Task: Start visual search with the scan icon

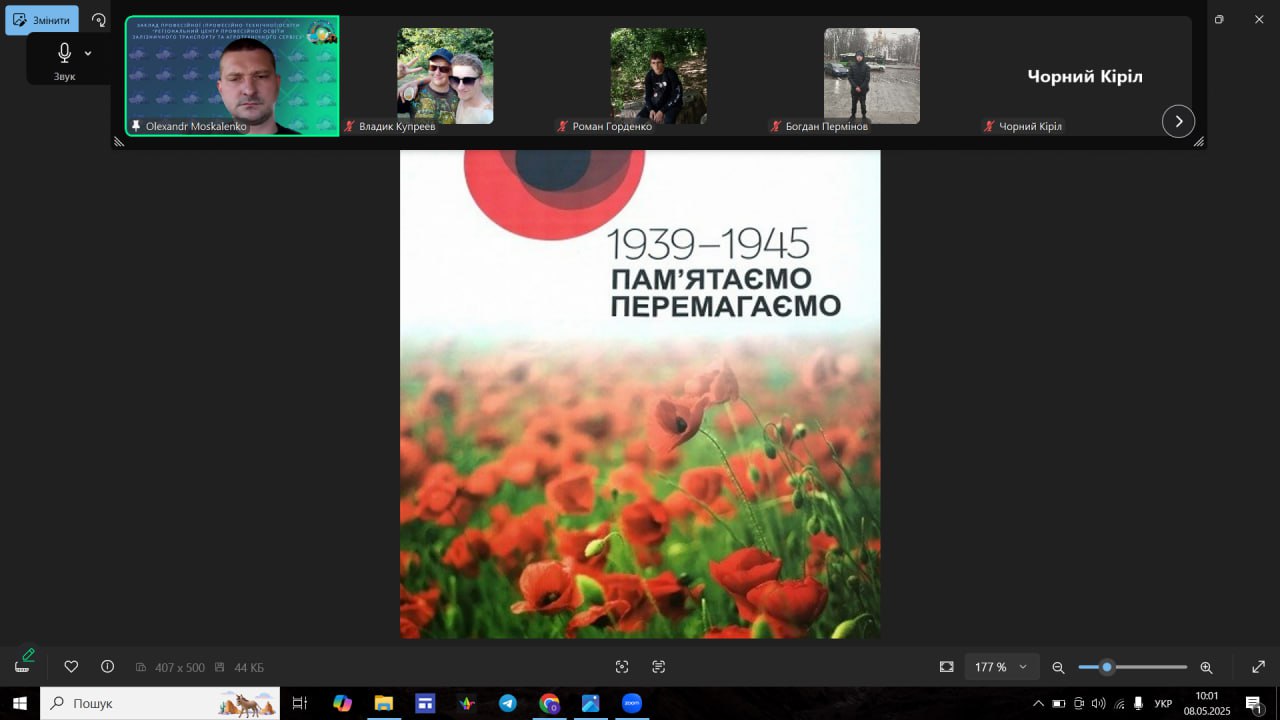Action: (x=622, y=667)
